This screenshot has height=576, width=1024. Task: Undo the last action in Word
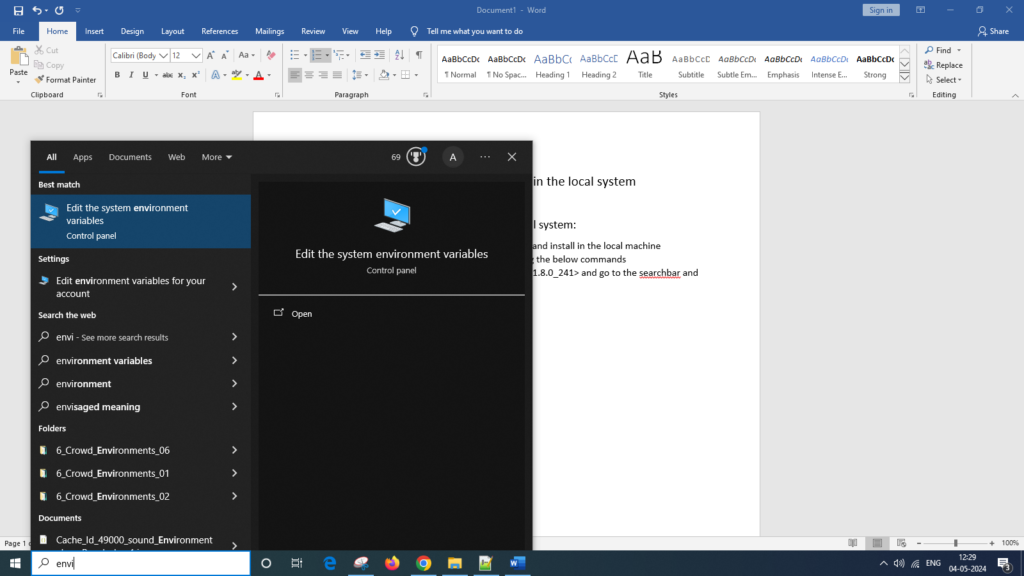37,10
